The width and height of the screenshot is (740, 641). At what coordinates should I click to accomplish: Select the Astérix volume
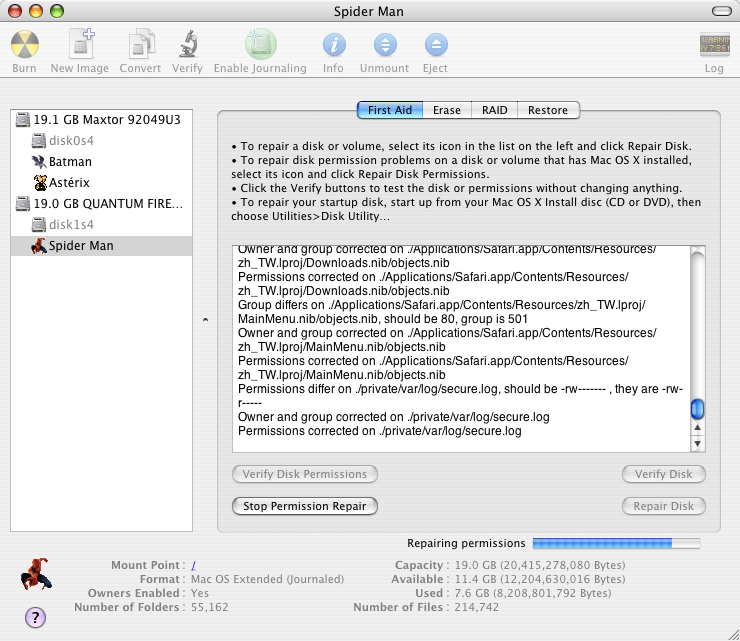(101, 183)
